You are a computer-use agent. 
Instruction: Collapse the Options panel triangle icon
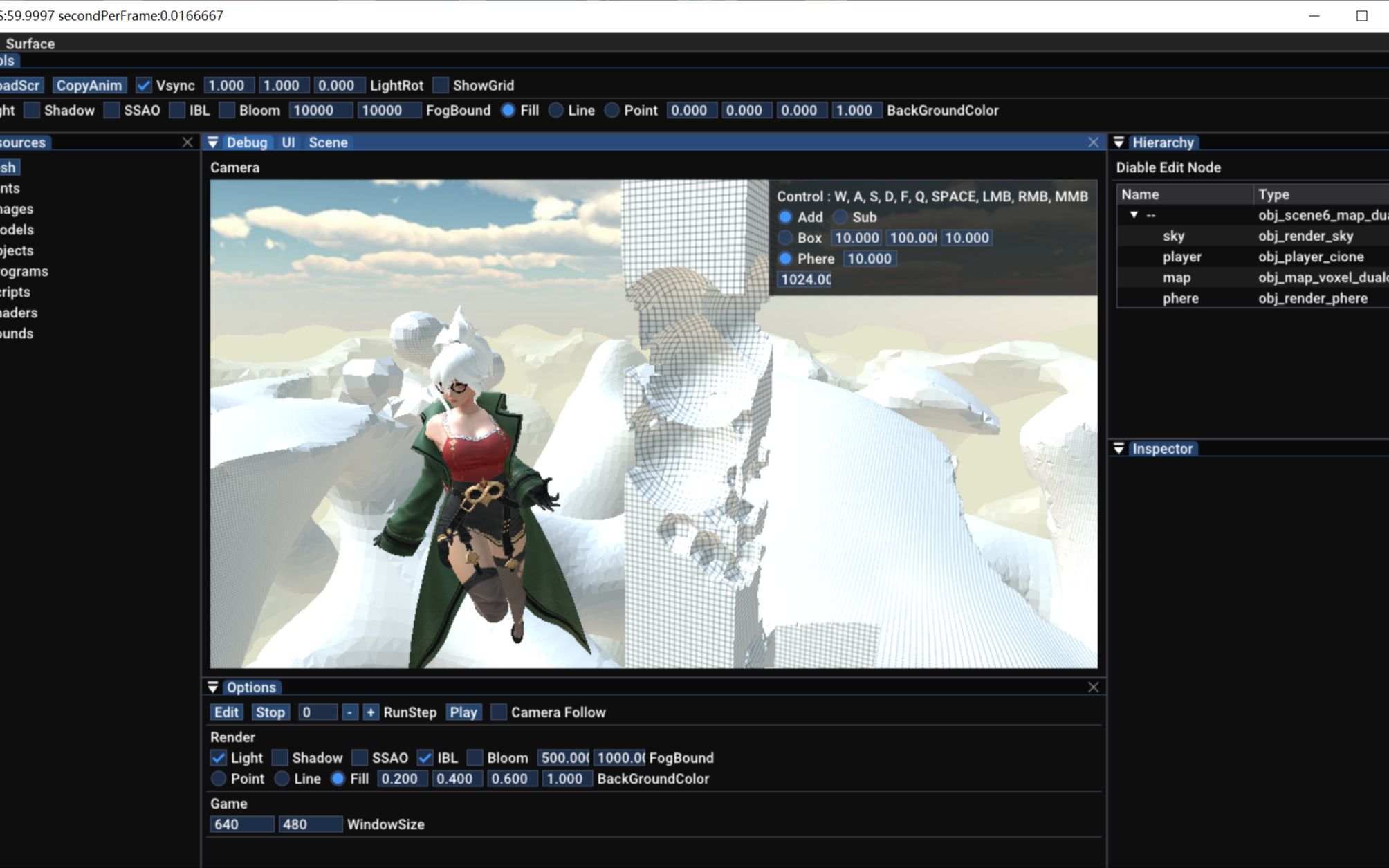213,687
